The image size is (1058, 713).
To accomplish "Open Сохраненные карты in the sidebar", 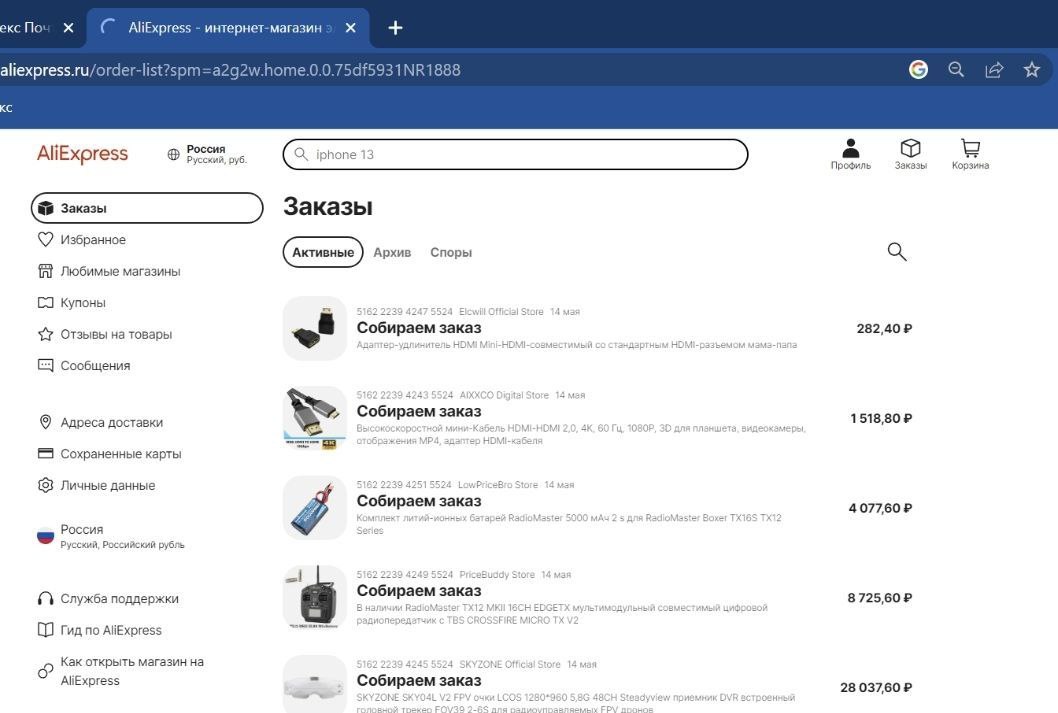I will click(x=109, y=454).
